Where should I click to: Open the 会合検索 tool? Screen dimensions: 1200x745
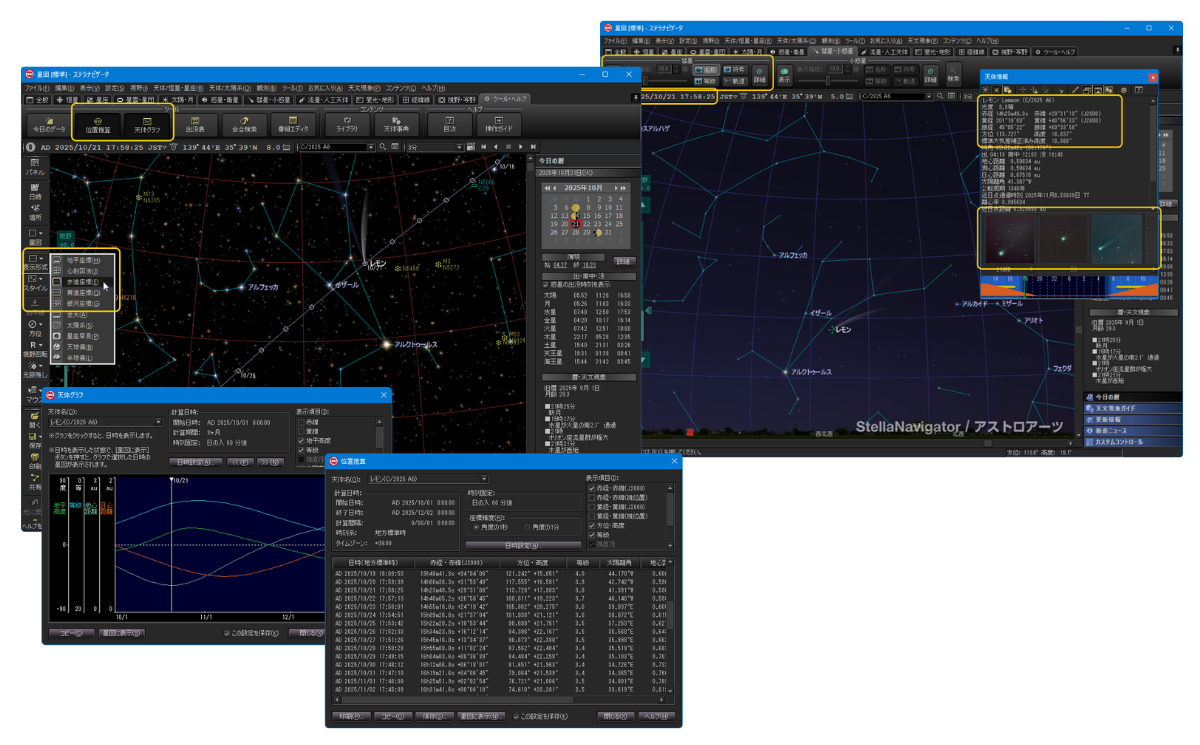tap(243, 123)
